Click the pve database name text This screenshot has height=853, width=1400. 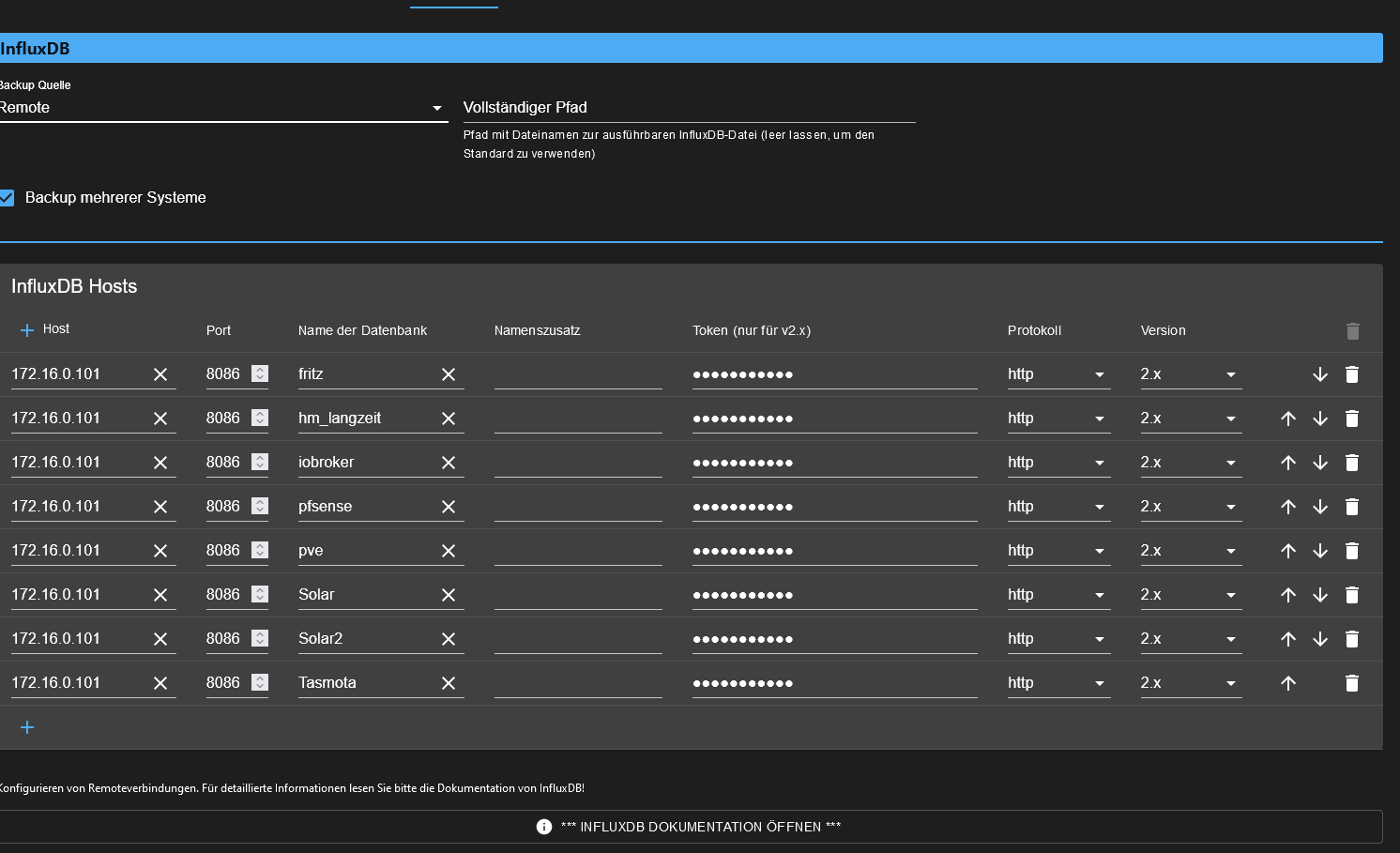[311, 551]
